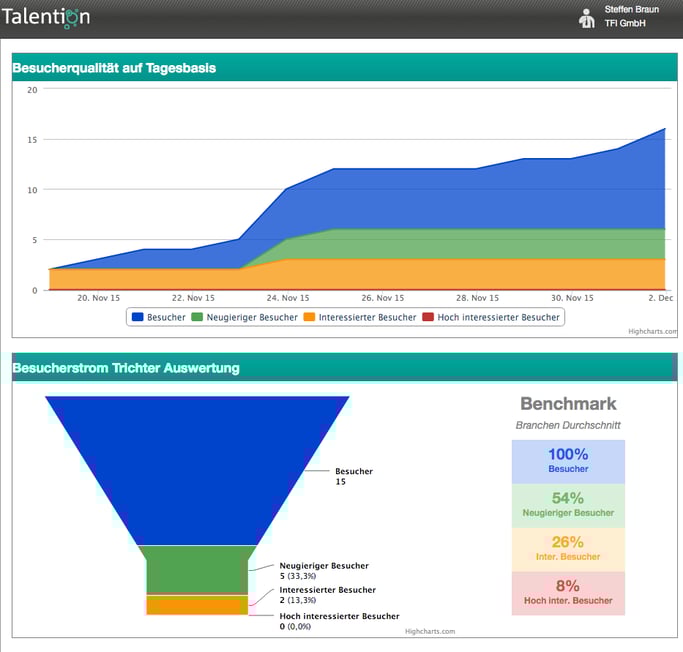Click the blue Besucher legend color swatch

(x=137, y=317)
